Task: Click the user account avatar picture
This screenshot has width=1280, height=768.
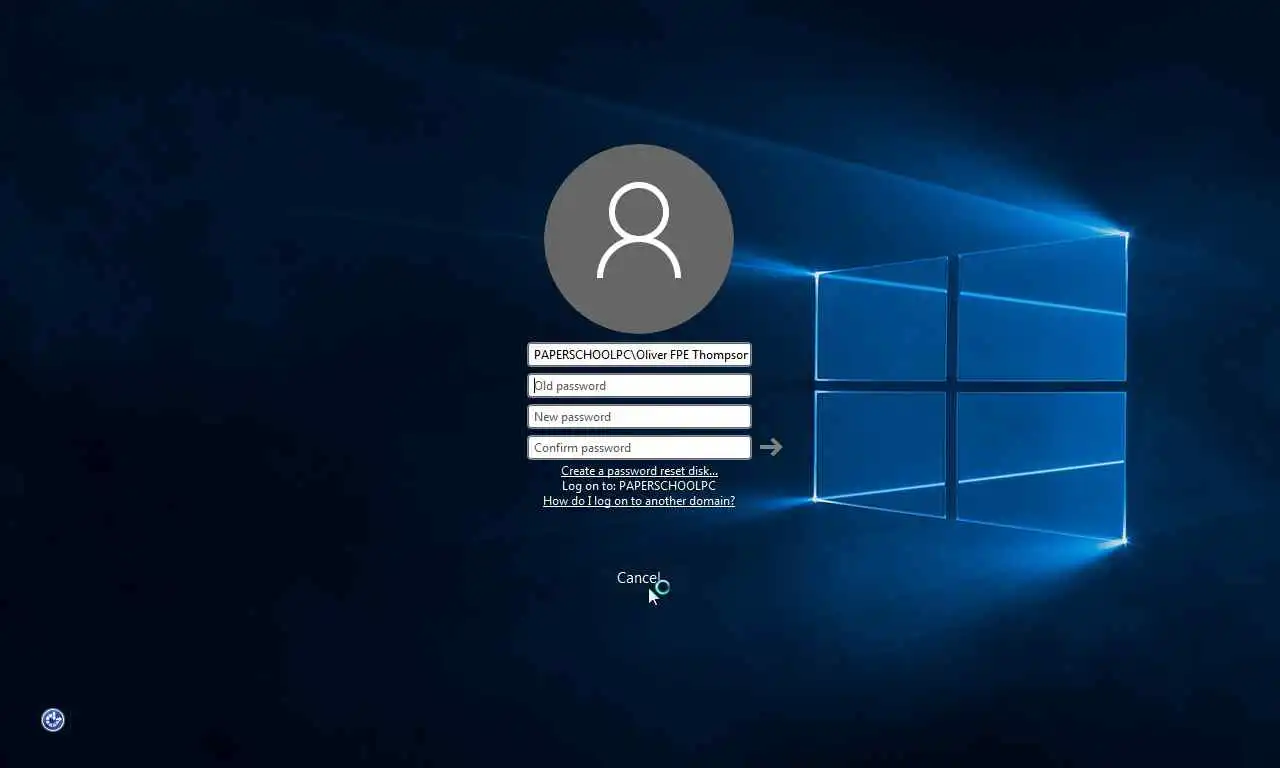Action: (639, 238)
